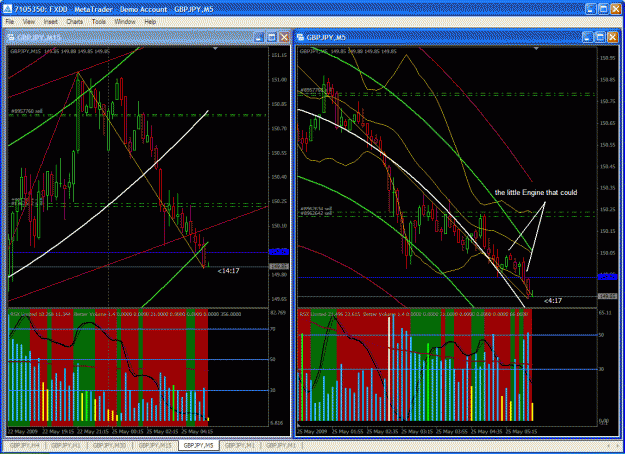This screenshot has height=454, width=625.
Task: Open the Window menu
Action: 125,22
